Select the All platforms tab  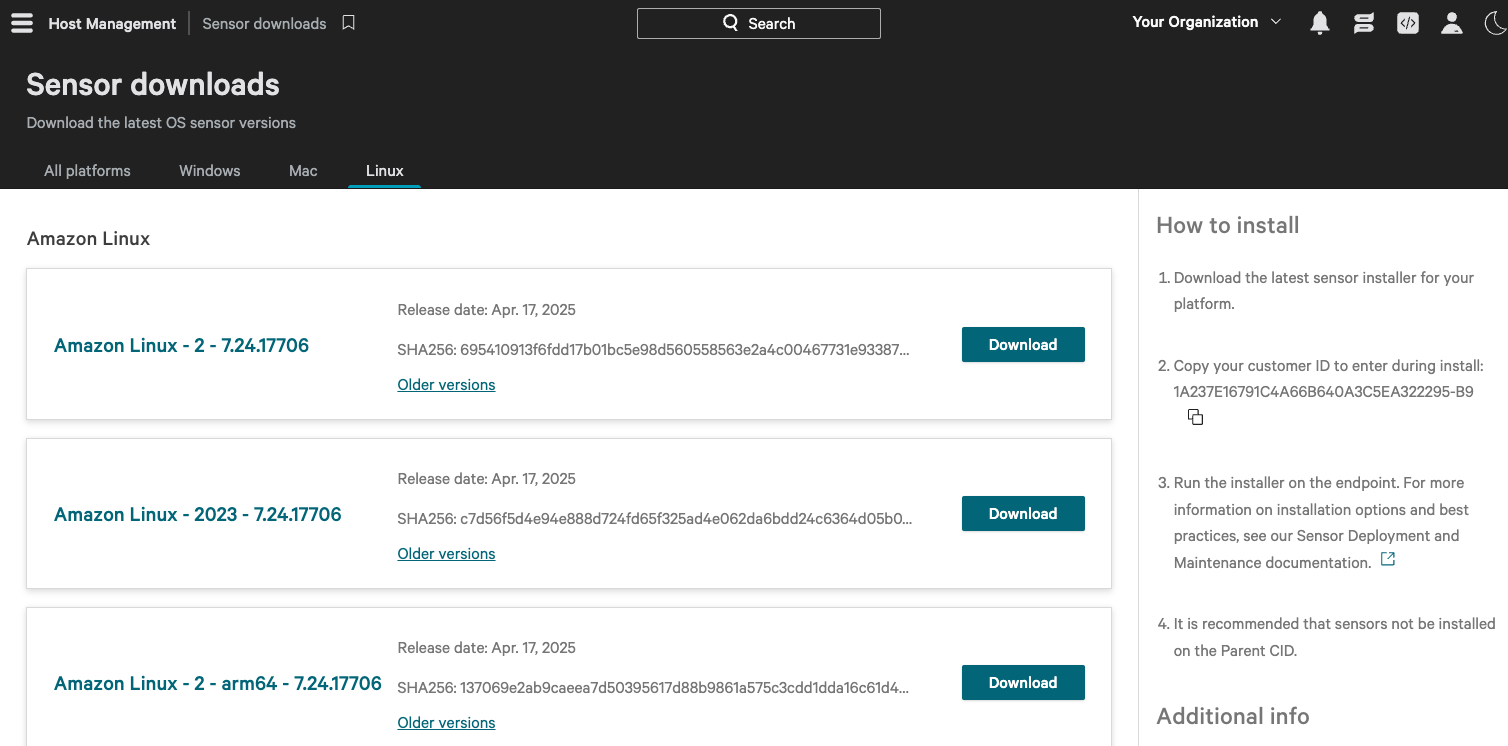[x=87, y=171]
